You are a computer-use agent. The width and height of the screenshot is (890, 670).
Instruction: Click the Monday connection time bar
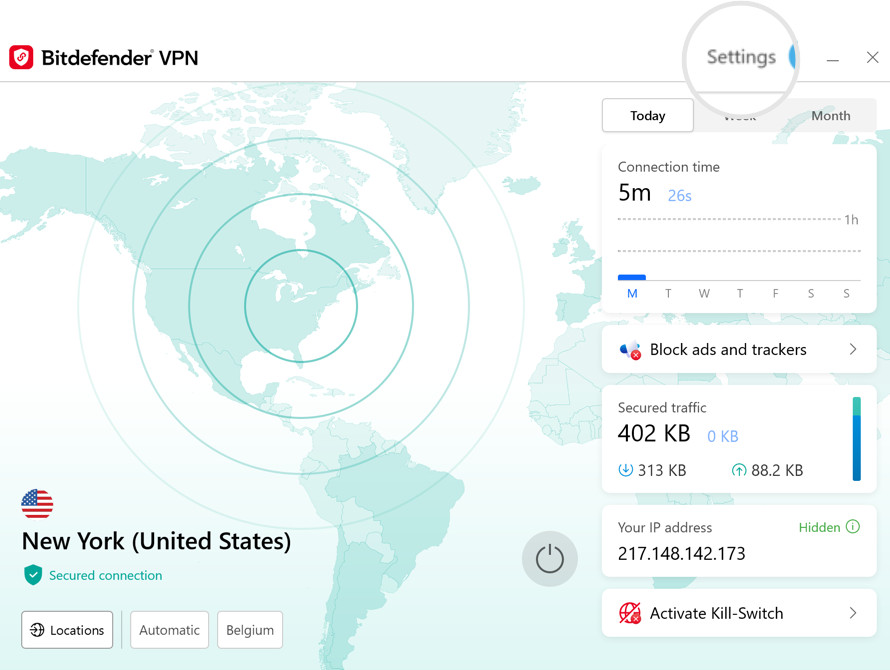tap(632, 278)
